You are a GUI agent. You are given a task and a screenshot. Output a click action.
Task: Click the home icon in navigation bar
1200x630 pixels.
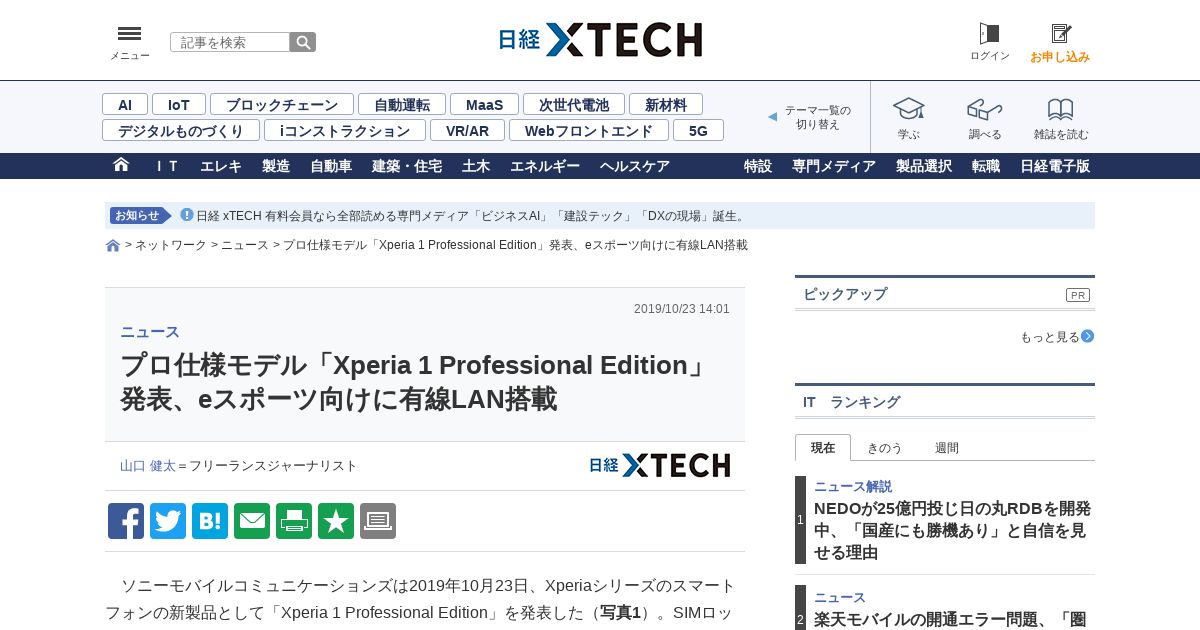[x=121, y=165]
